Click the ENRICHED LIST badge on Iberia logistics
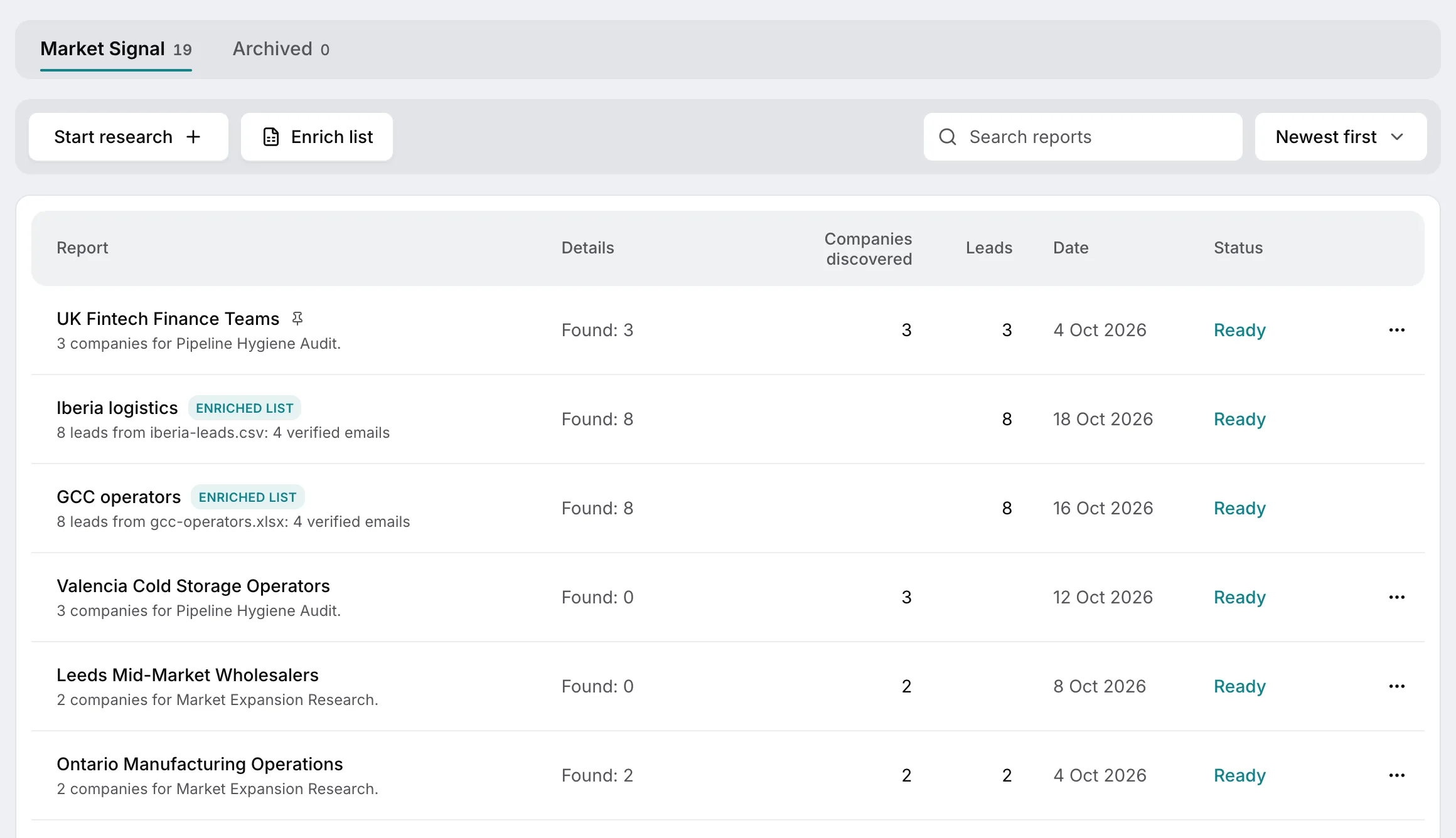This screenshot has width=1456, height=838. [245, 408]
